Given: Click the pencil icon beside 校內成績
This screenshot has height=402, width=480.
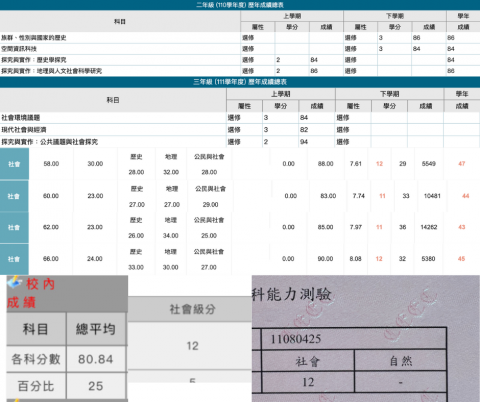Looking at the screenshot, I should [x=14, y=282].
